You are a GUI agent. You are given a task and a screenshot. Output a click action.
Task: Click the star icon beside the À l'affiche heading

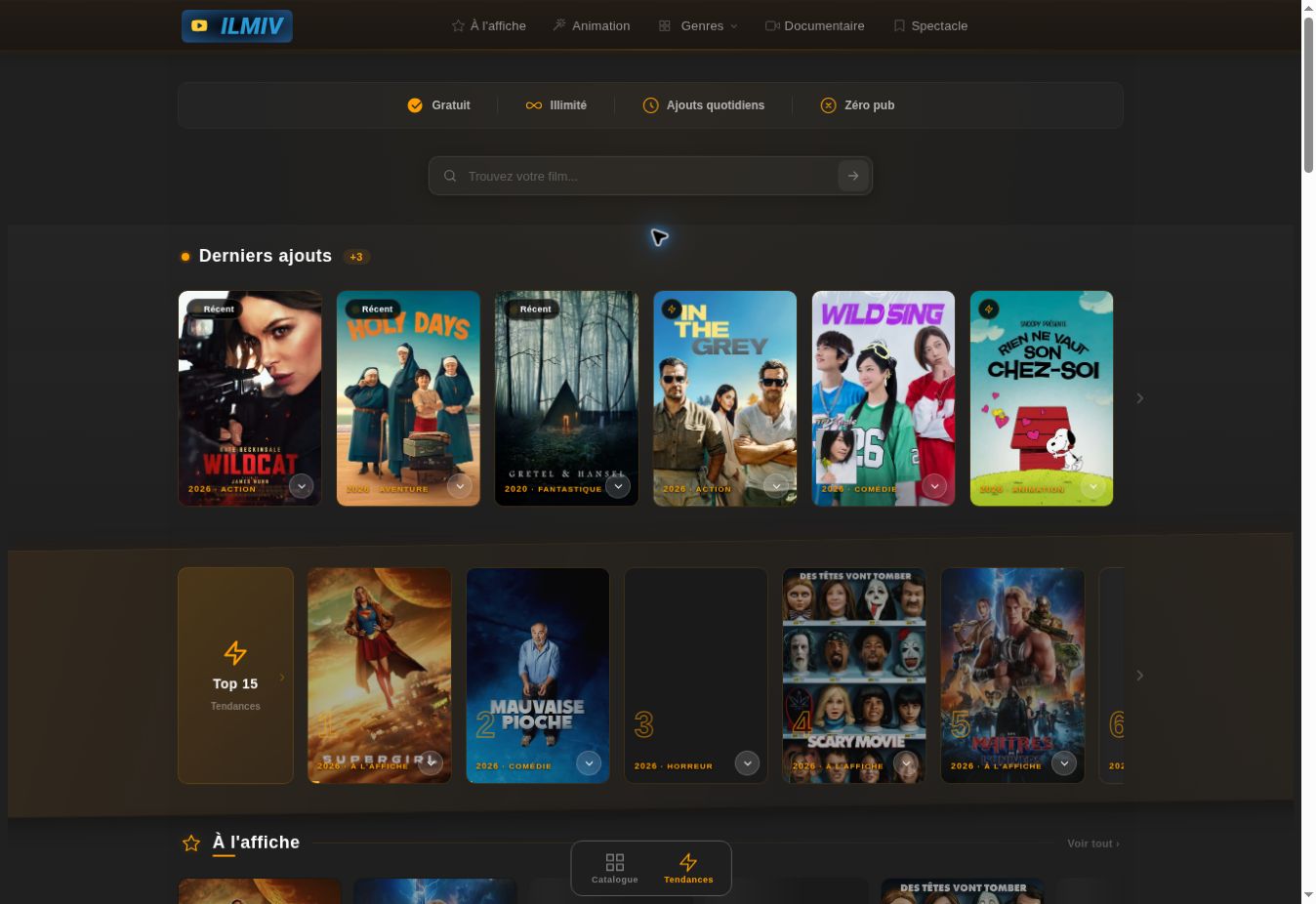(191, 842)
